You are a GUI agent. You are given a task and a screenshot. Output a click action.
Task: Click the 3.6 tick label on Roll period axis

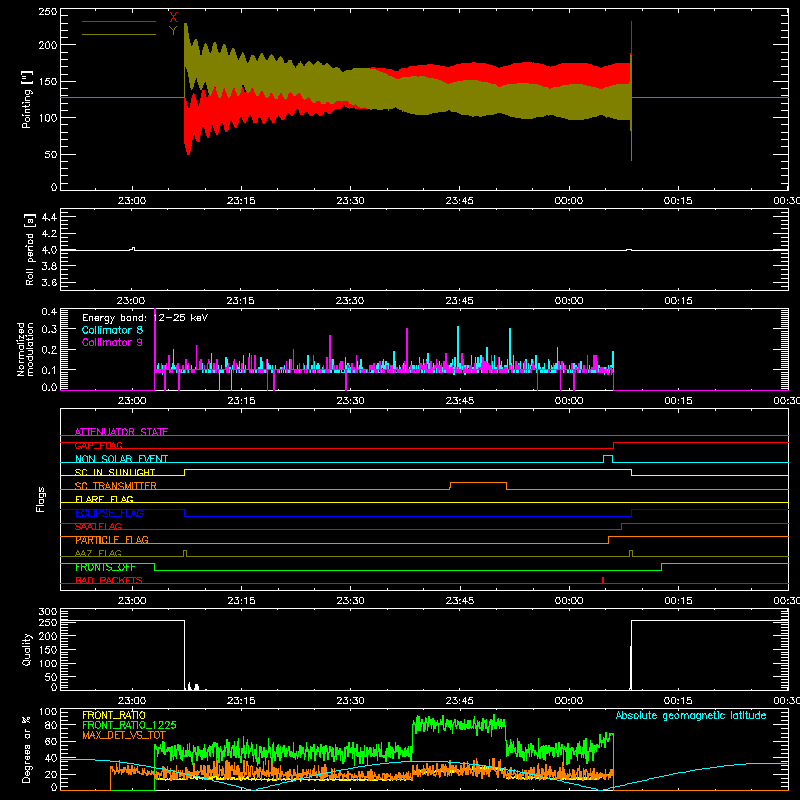(49, 282)
